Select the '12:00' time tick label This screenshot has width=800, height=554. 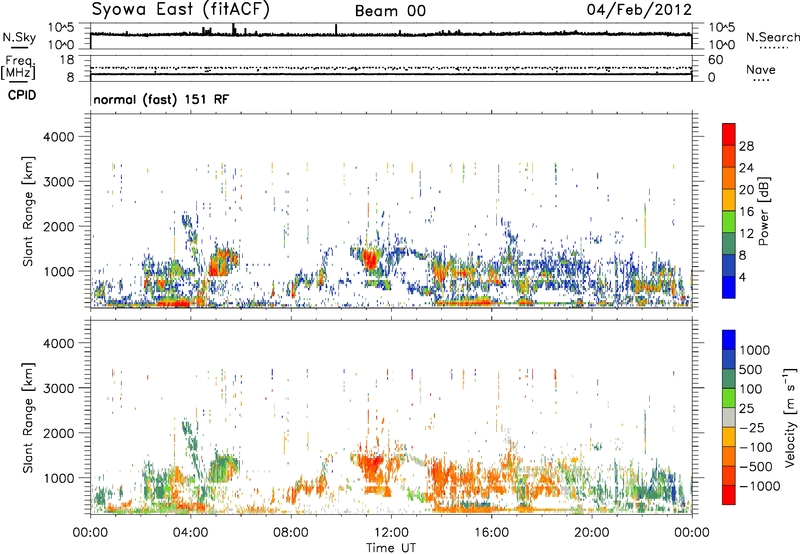click(x=391, y=533)
